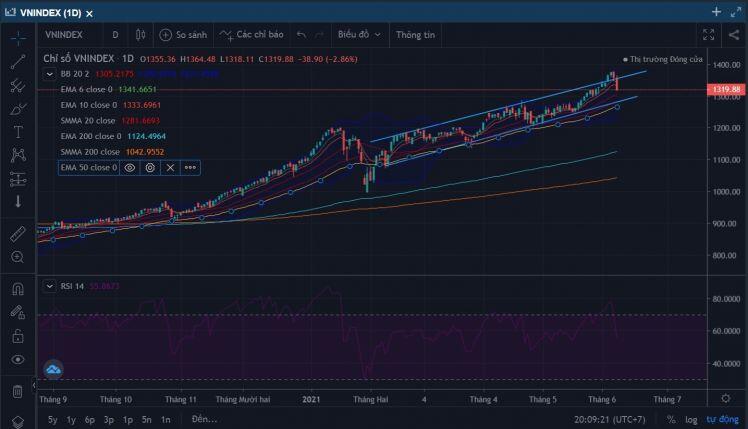Toggle lock all drawing tools
This screenshot has width=748, height=429.
coord(18,336)
